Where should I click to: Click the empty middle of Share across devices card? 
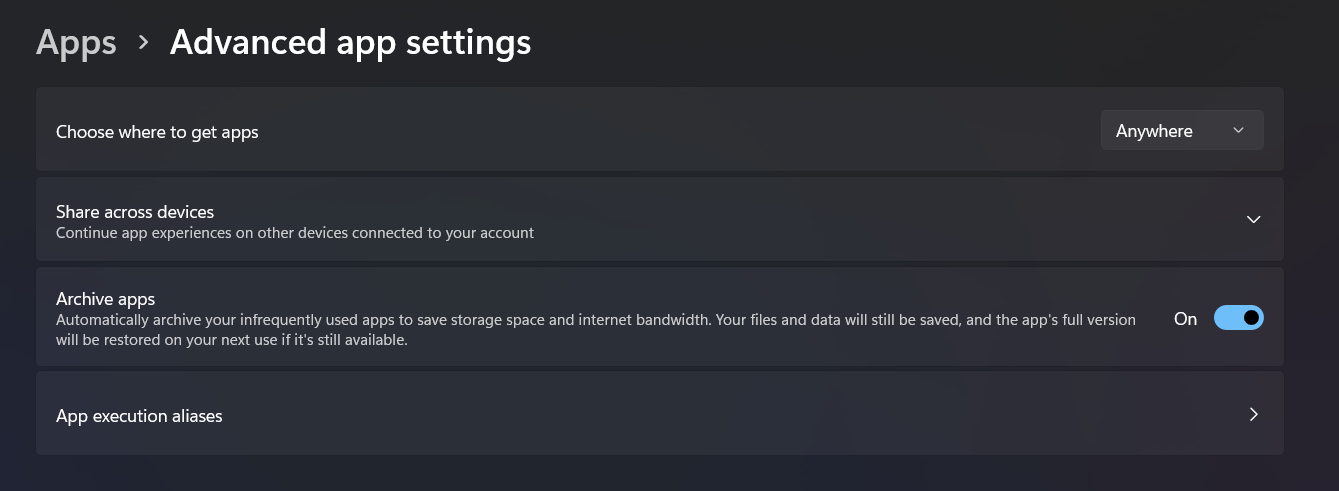click(x=880, y=220)
